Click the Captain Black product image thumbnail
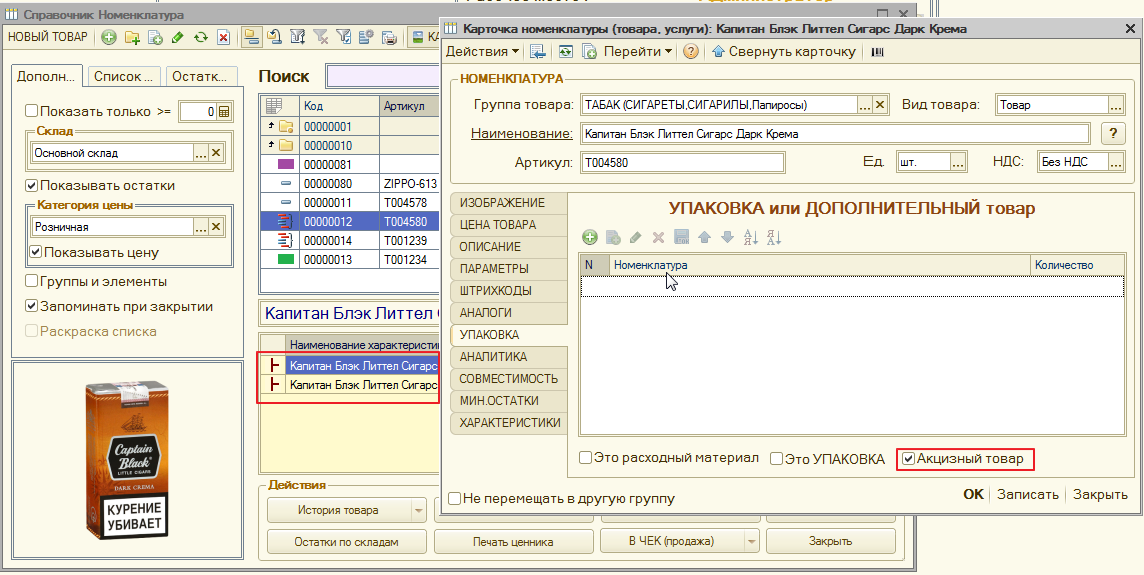Screen dimensions: 1144x575 pos(127,462)
